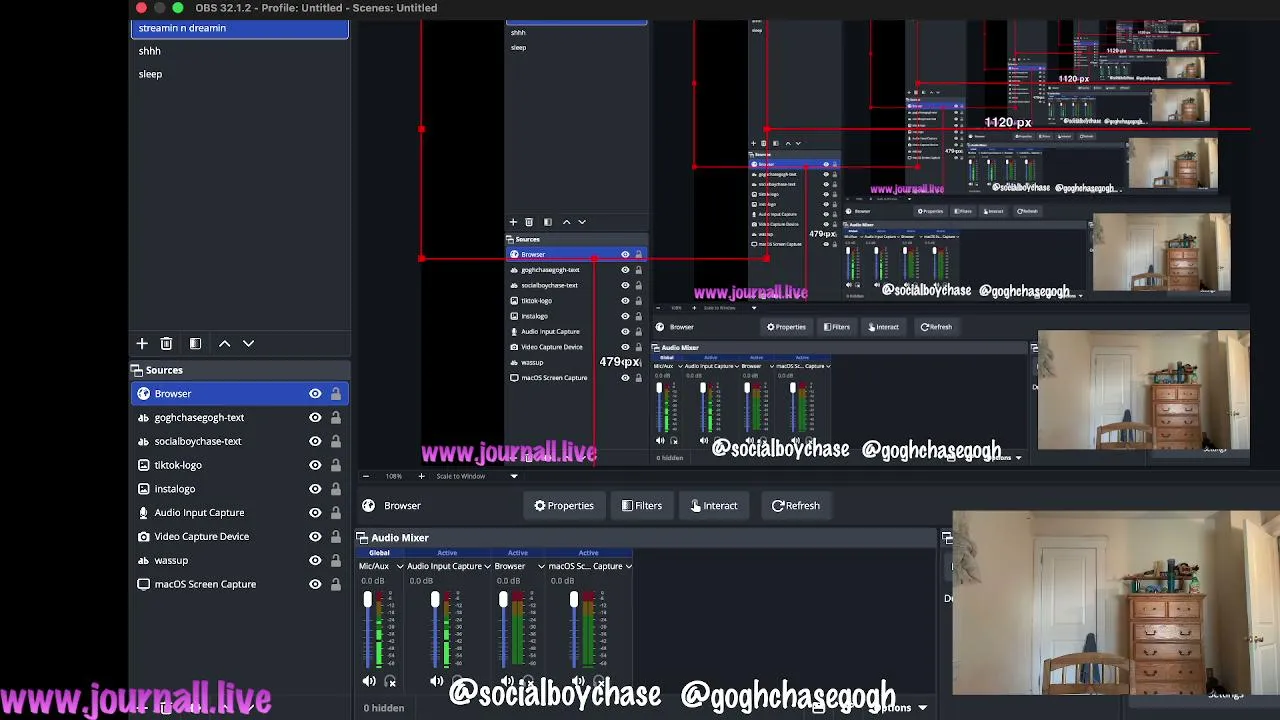Toggle the lock on macOS Screen Capture

[x=336, y=584]
